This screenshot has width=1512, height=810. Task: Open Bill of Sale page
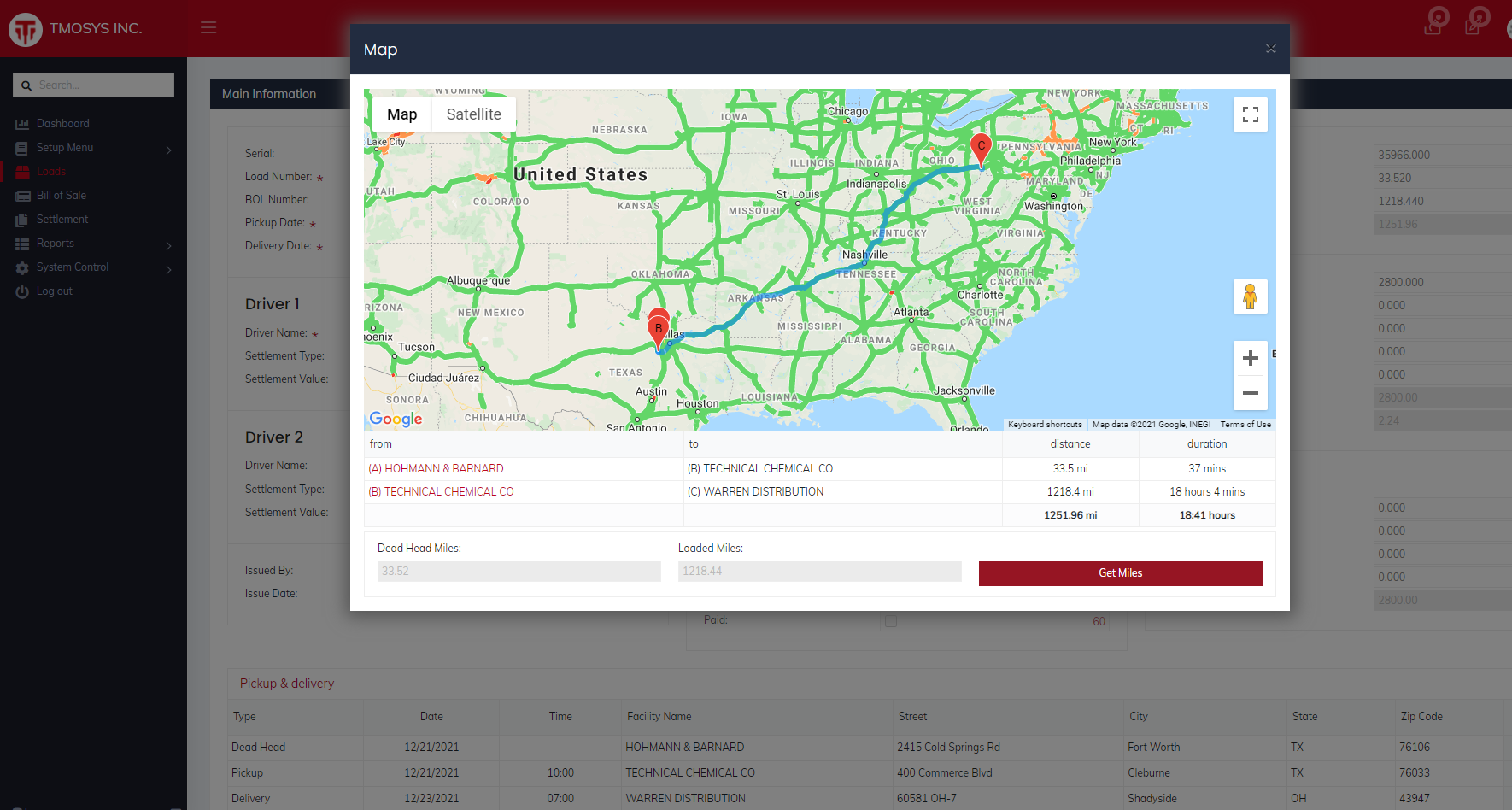click(62, 196)
